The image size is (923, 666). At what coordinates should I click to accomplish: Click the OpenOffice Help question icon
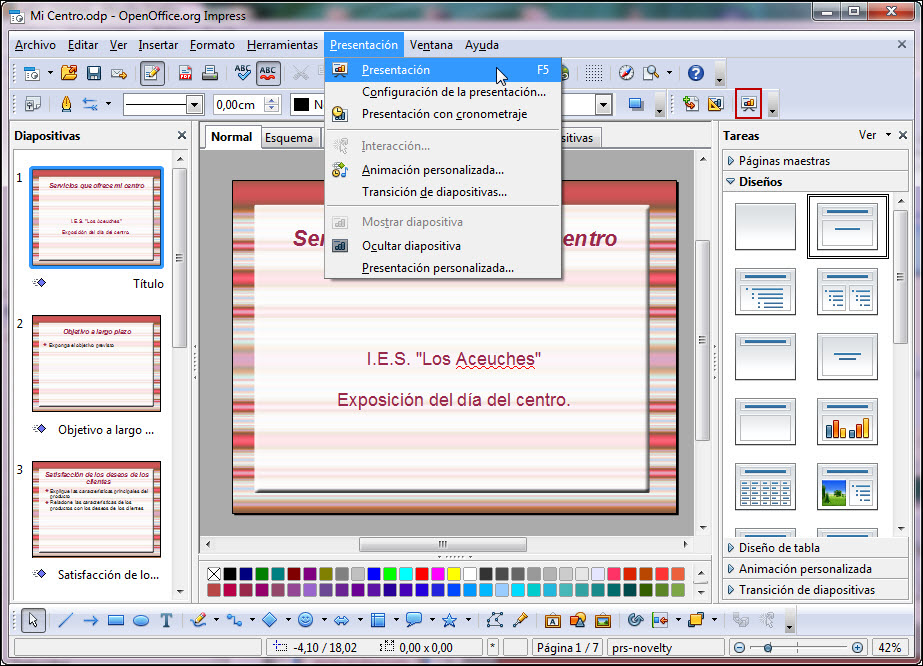pyautogui.click(x=696, y=74)
